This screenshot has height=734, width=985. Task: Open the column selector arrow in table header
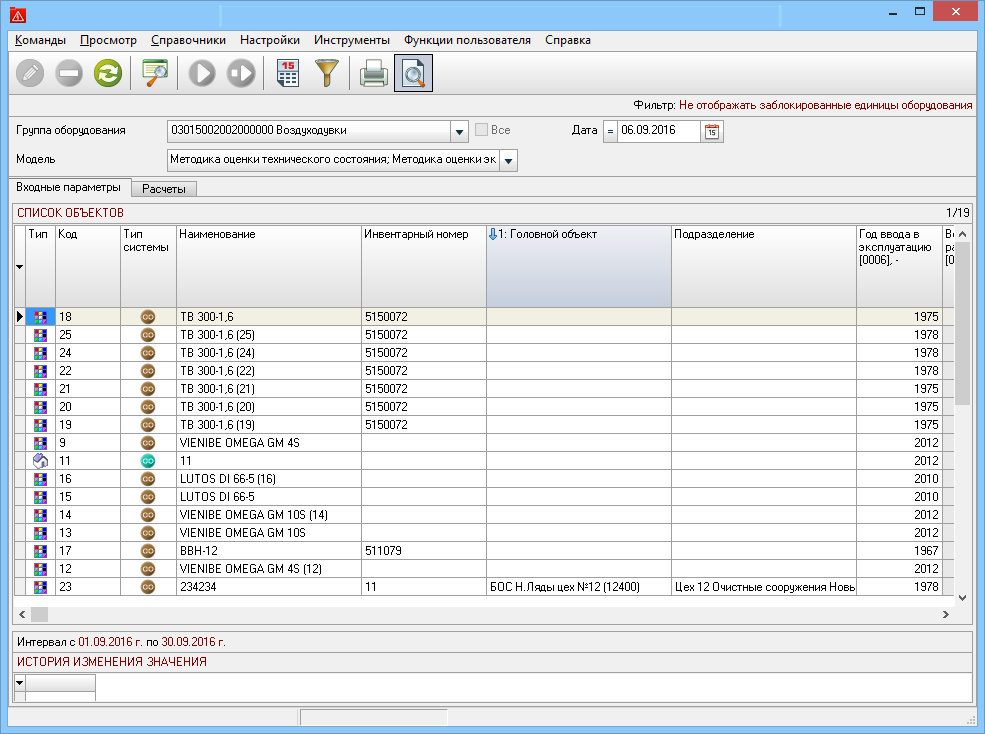[x=19, y=267]
